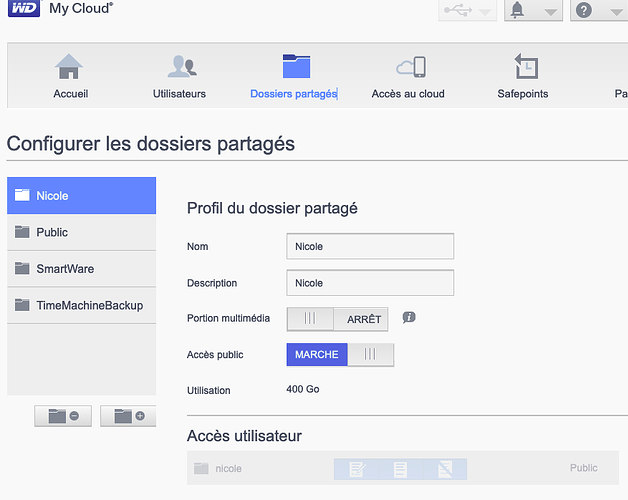Viewport: 628px width, 500px height.
Task: Click the Nom text field
Action: [x=370, y=246]
